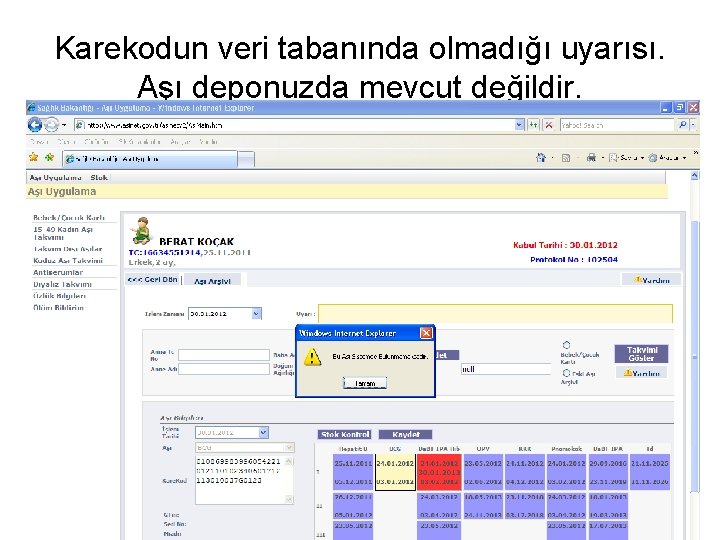Click the Karekod box scroll-down arrow
The width and height of the screenshot is (720, 540).
pyautogui.click(x=289, y=499)
